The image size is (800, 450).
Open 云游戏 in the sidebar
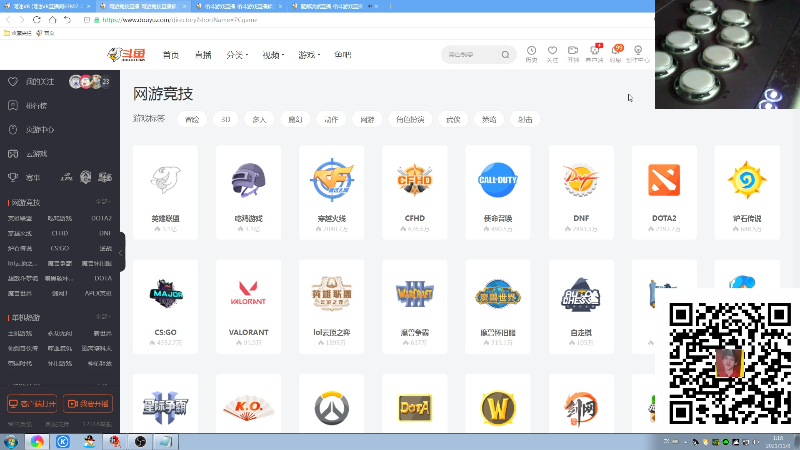(x=36, y=154)
